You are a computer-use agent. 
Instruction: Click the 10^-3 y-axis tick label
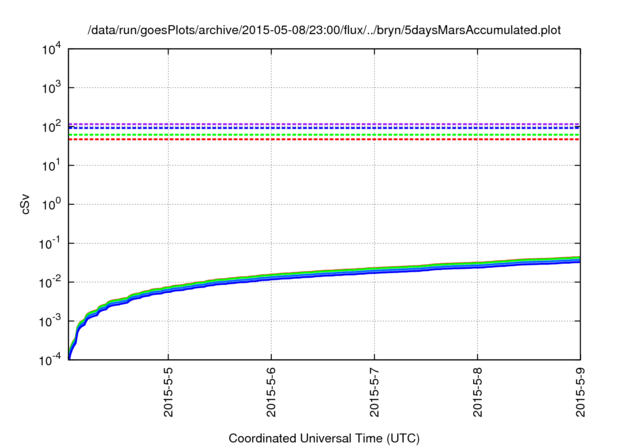pyautogui.click(x=49, y=322)
